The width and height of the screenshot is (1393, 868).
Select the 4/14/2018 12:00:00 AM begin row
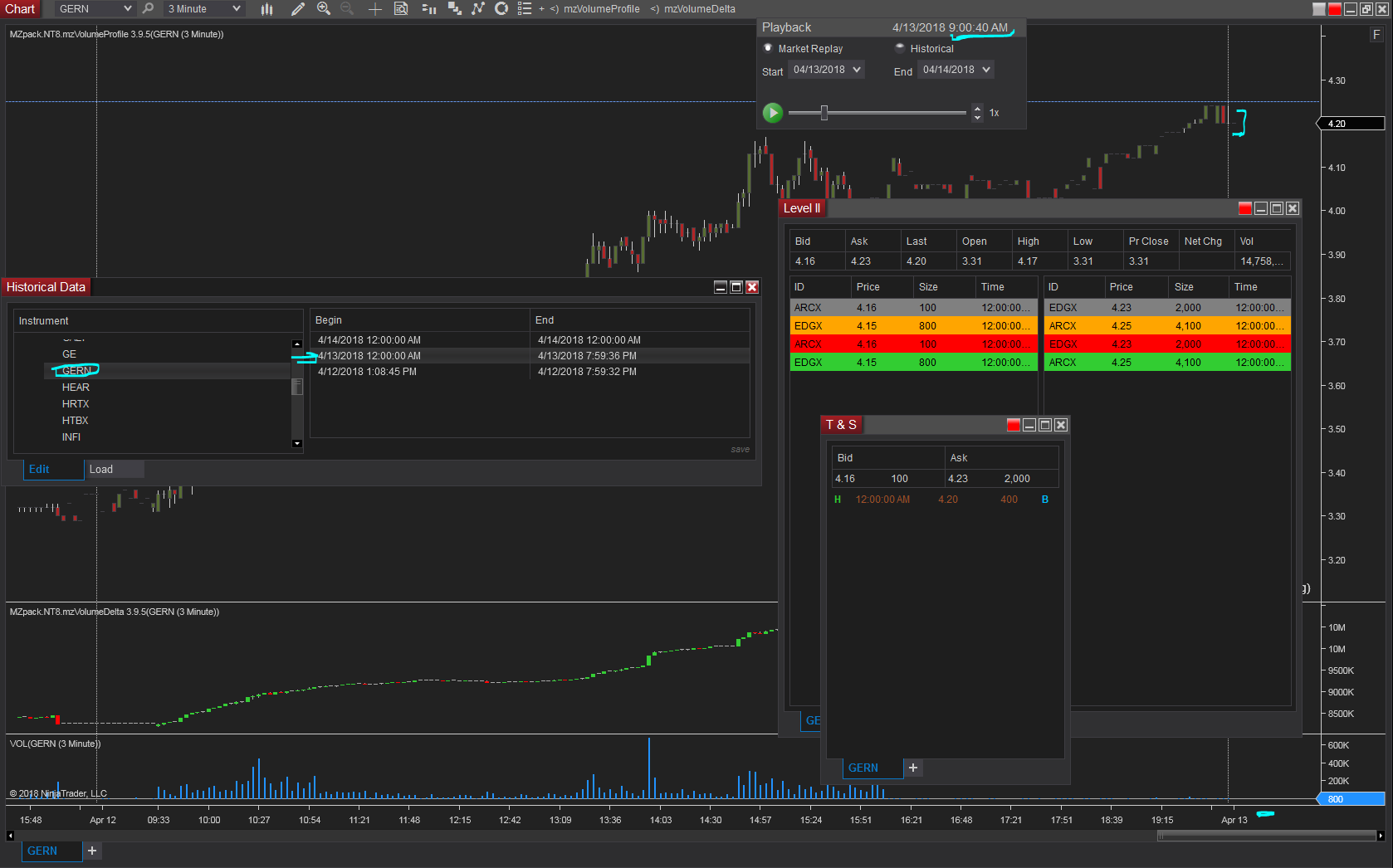click(x=530, y=340)
